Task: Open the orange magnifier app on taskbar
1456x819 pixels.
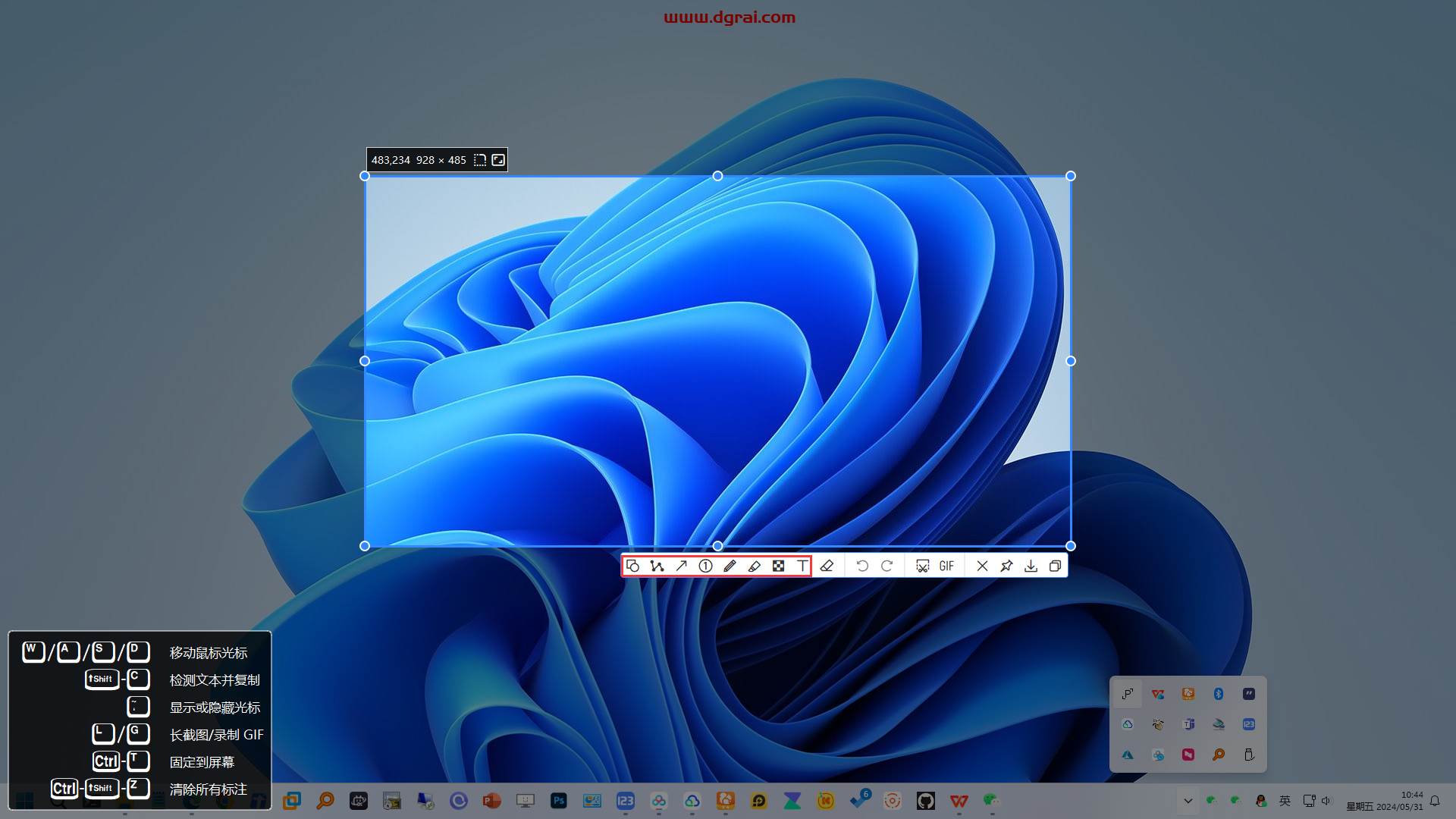Action: pos(325,801)
